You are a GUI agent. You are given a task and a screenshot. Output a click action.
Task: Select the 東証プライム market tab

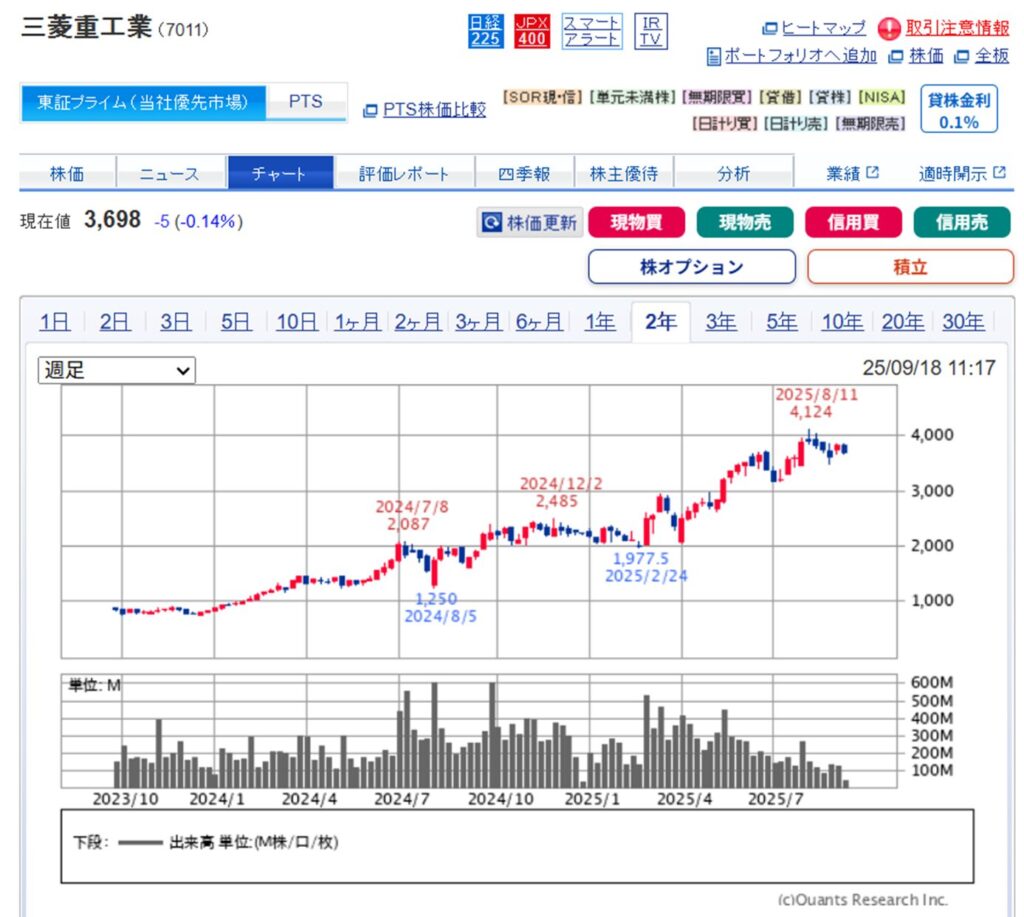(x=143, y=103)
